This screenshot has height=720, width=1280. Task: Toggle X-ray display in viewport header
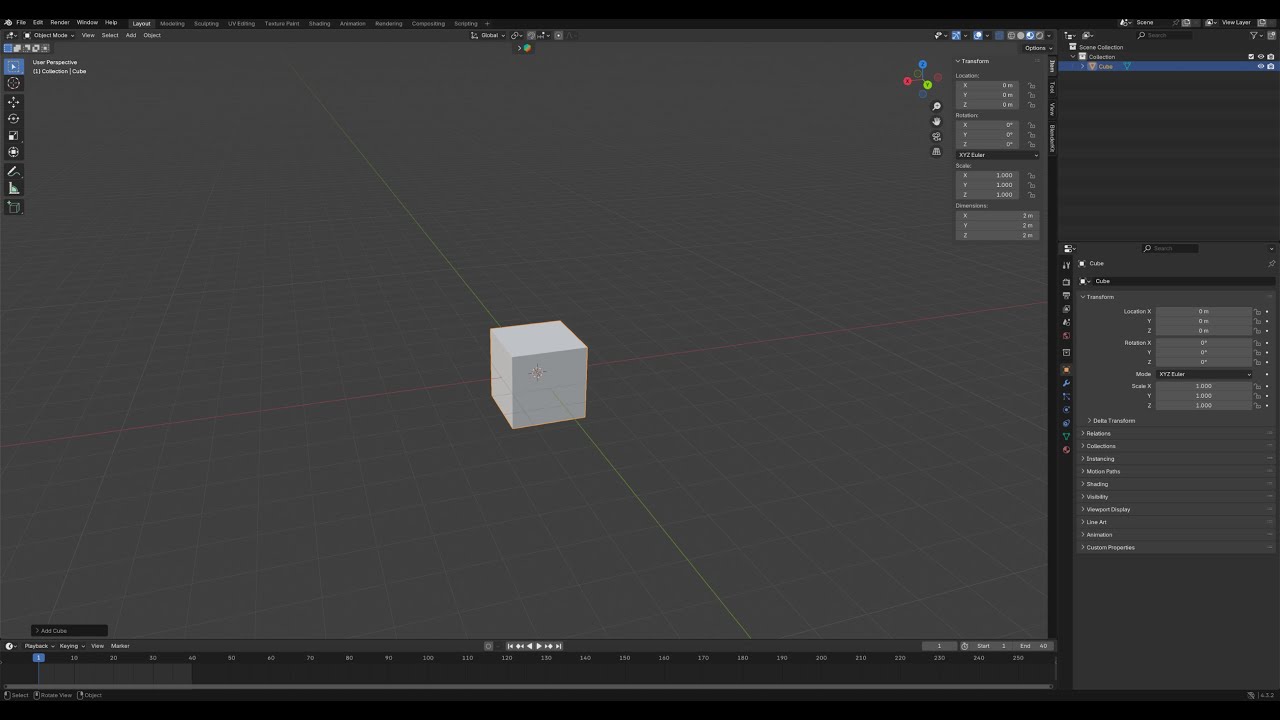tap(998, 35)
